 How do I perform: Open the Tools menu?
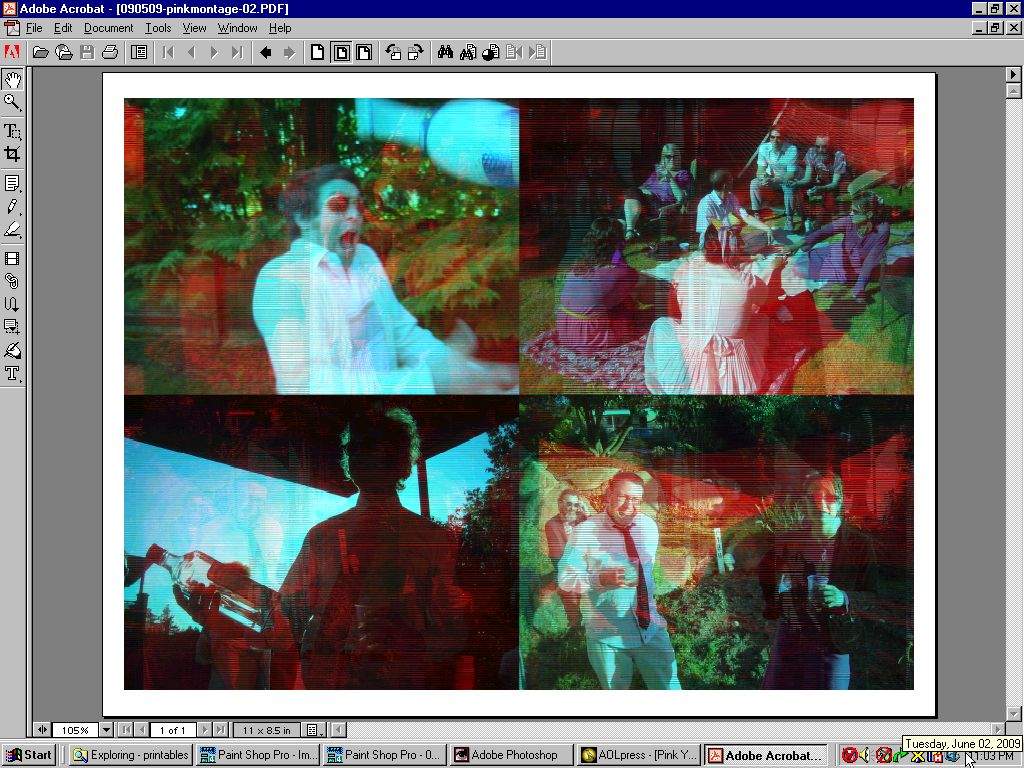point(158,28)
